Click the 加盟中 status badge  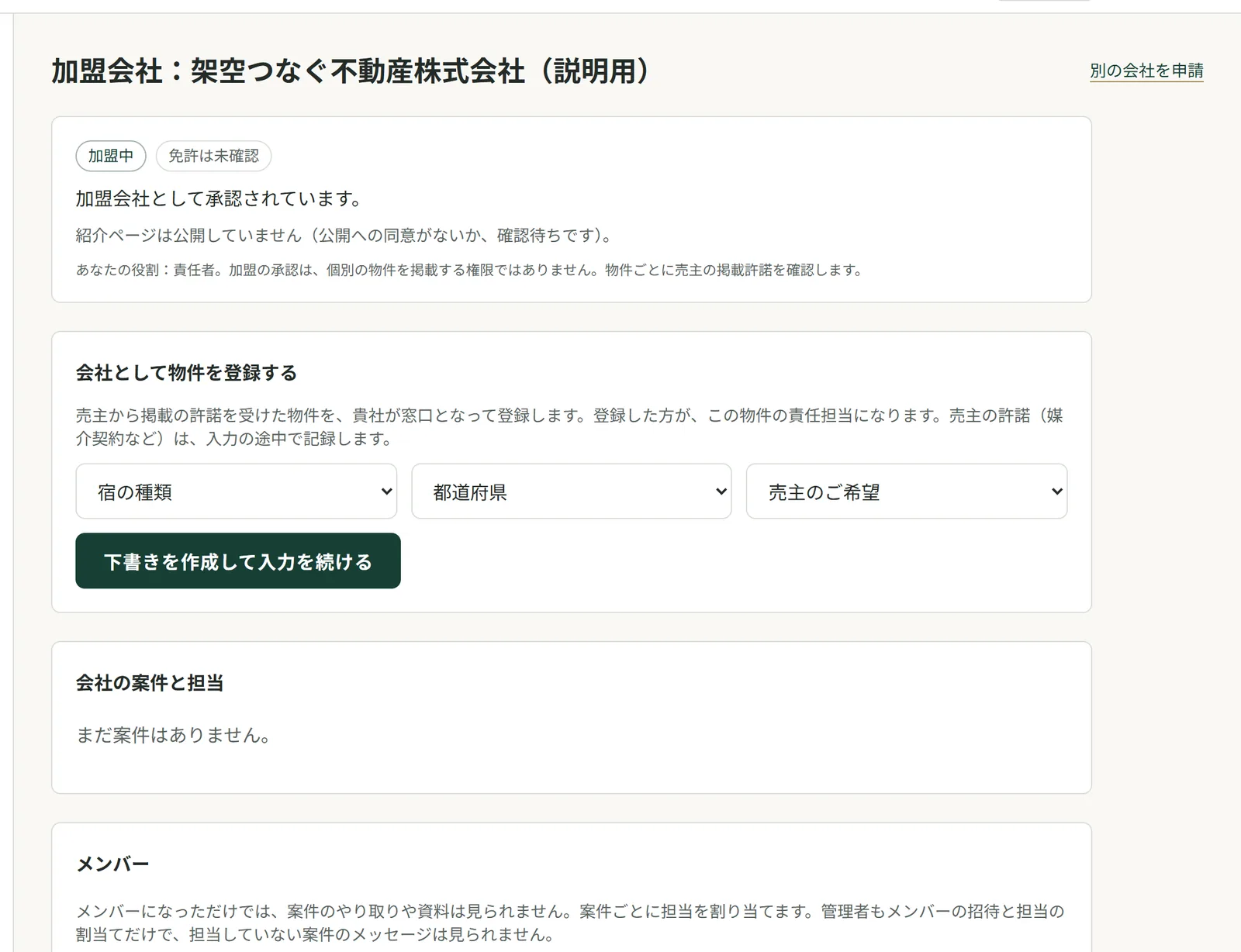click(111, 156)
